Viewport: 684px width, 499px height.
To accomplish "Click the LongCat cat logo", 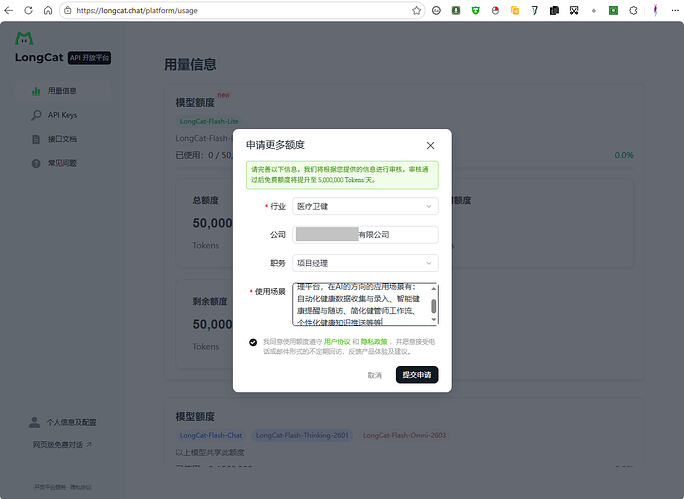I will tap(24, 38).
